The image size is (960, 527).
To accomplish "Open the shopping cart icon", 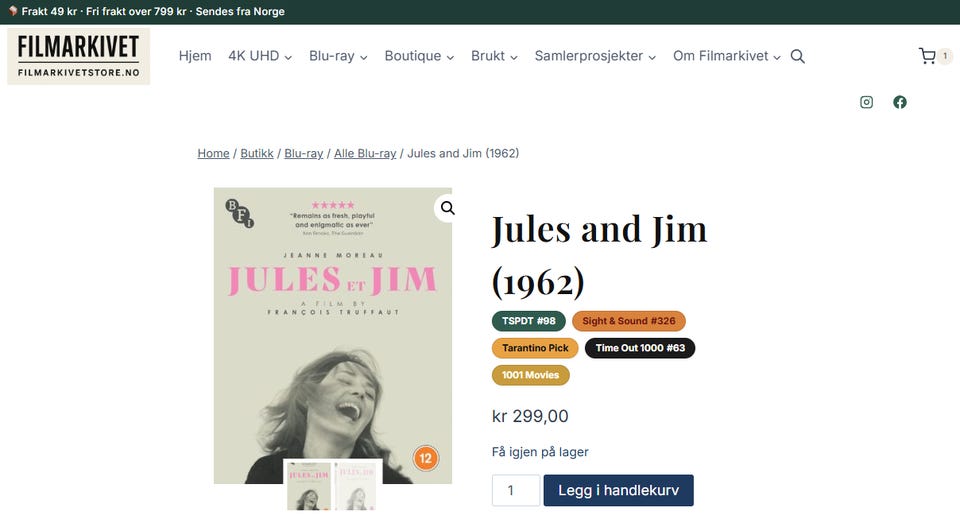I will pyautogui.click(x=928, y=56).
